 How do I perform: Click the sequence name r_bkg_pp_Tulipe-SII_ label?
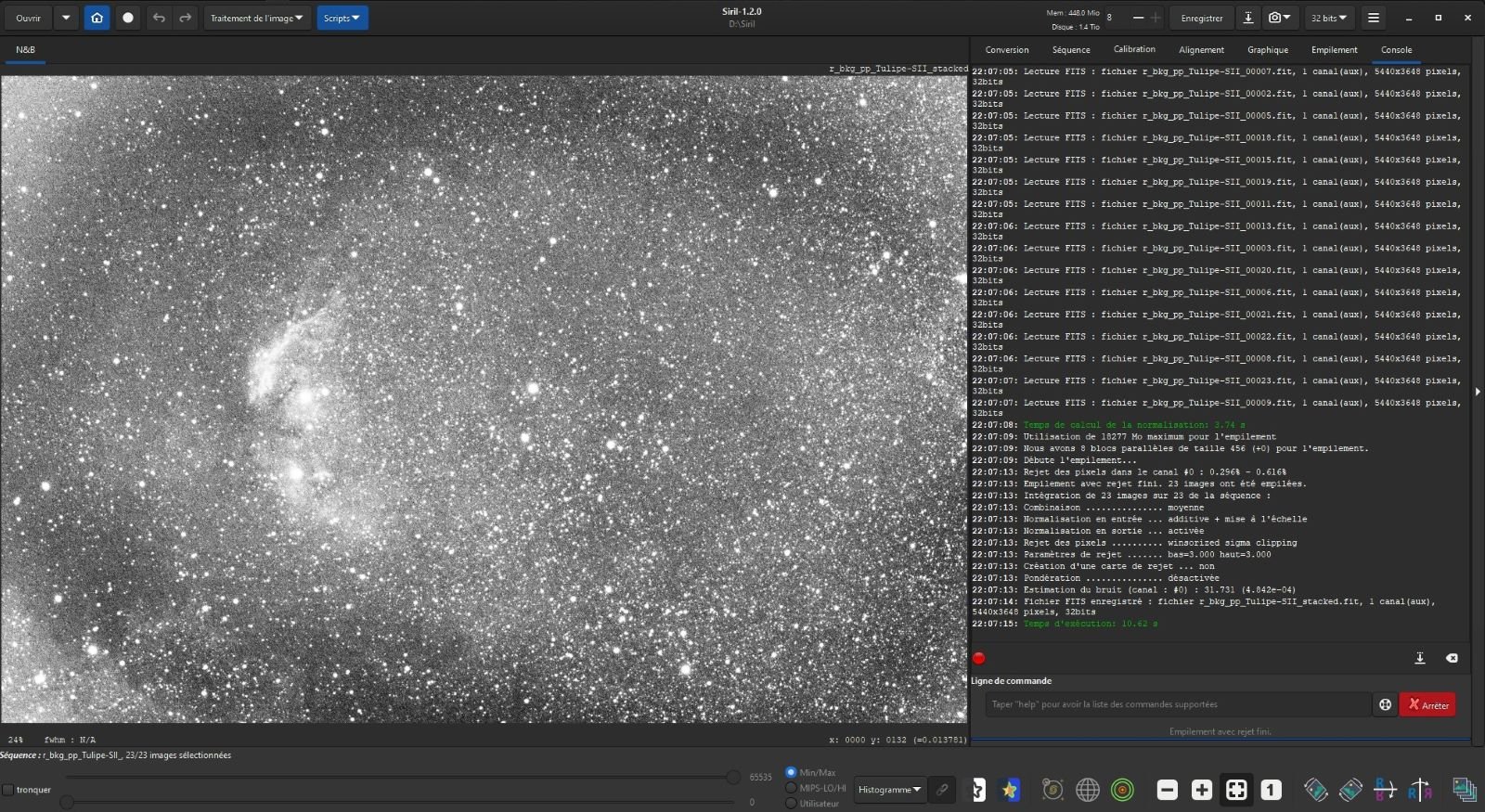[83, 755]
